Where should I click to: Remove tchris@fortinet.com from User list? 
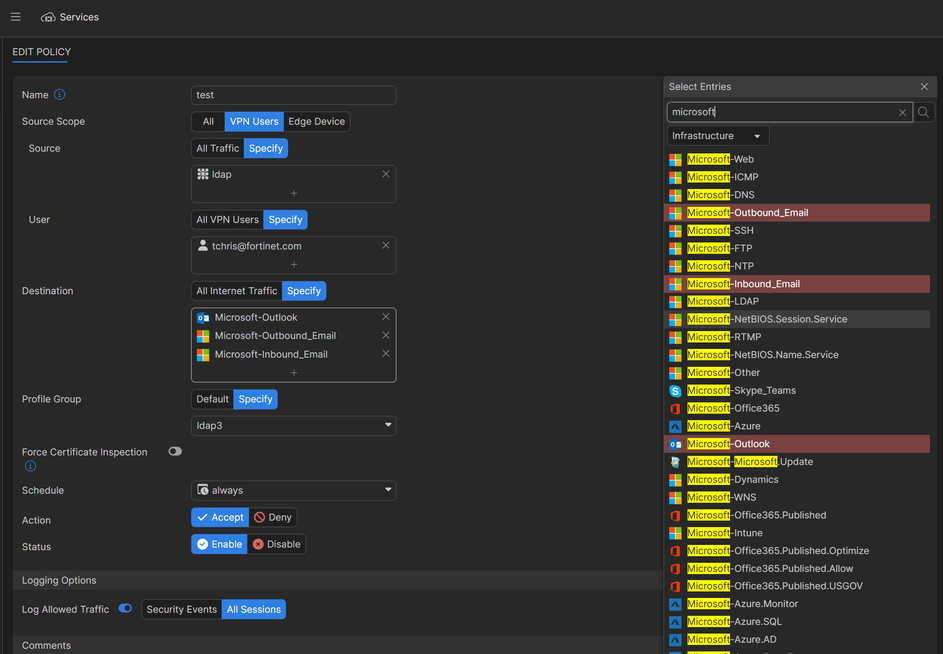click(x=386, y=246)
